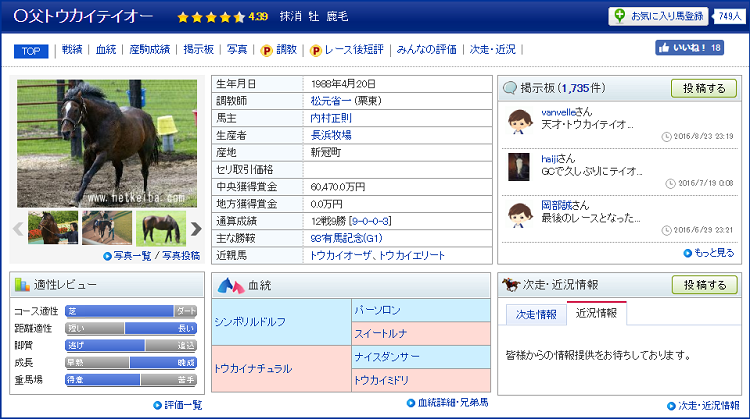
Task: Select the 近況情報 tab
Action: click(x=596, y=314)
